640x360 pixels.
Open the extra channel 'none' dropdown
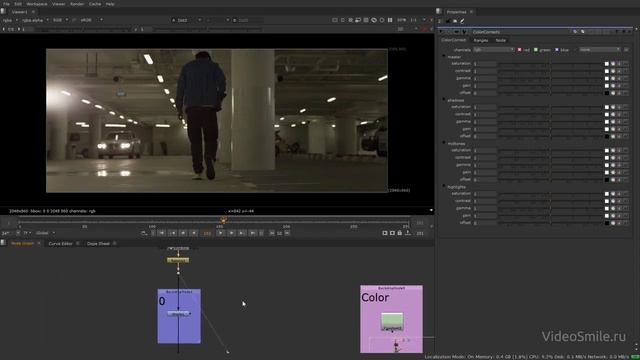[600, 50]
